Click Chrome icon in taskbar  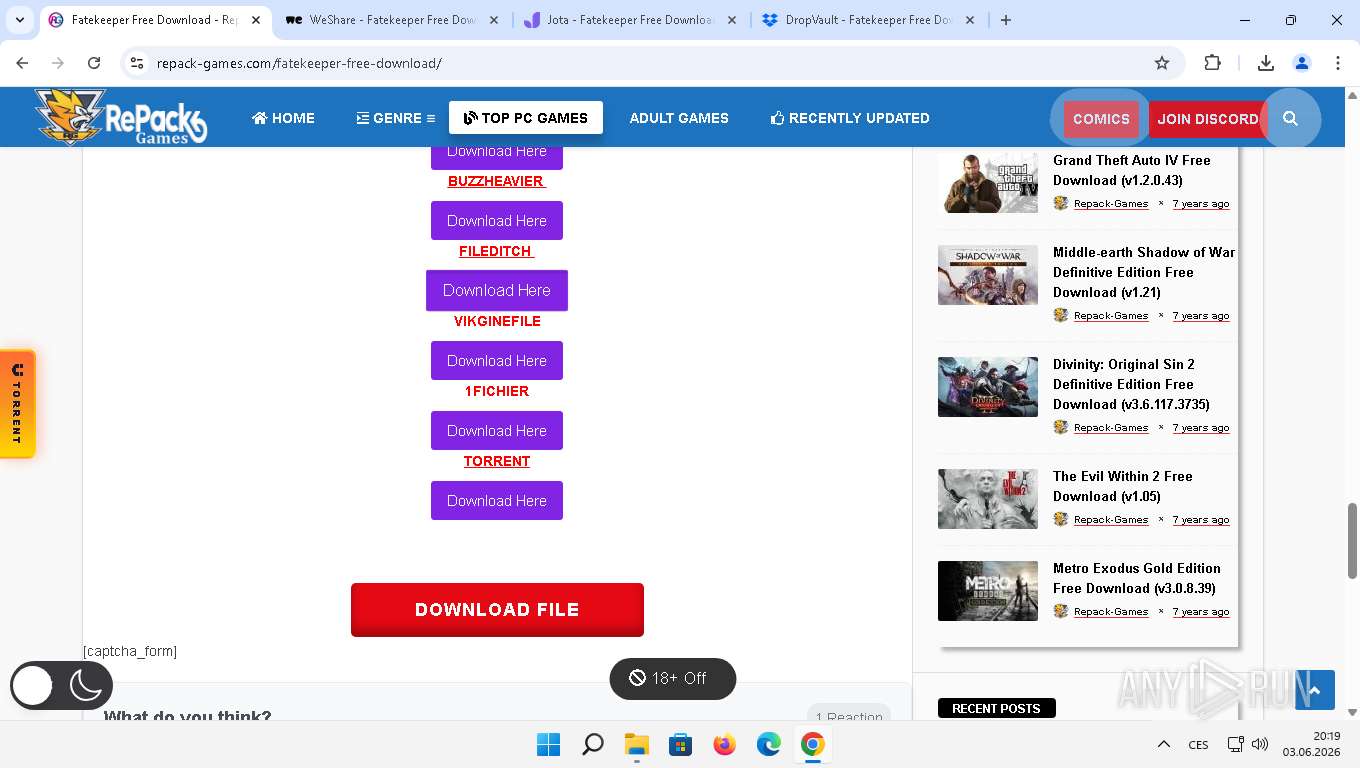813,745
